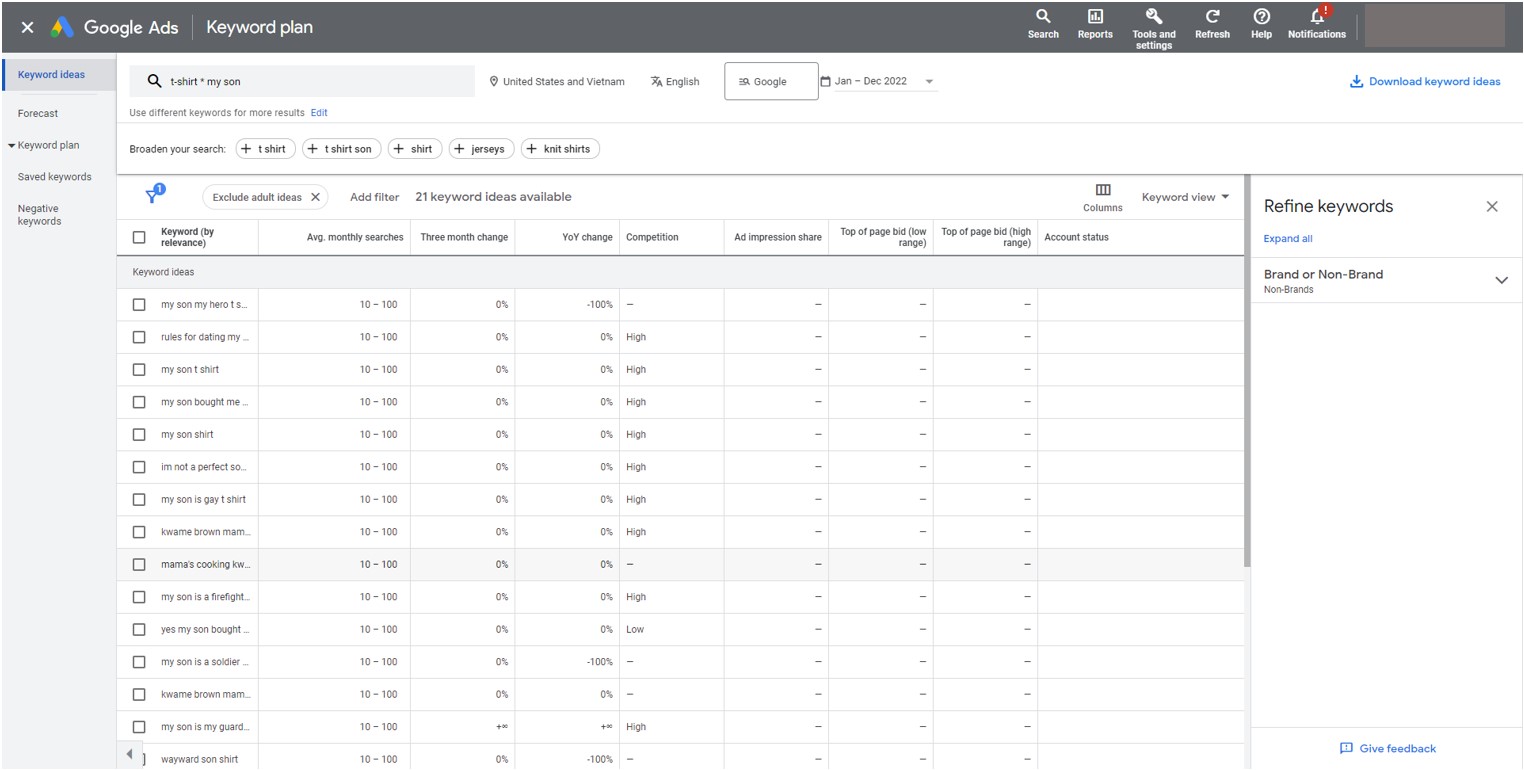The image size is (1524, 770).
Task: Sort by Top of page bid (low range)
Action: [x=883, y=237]
